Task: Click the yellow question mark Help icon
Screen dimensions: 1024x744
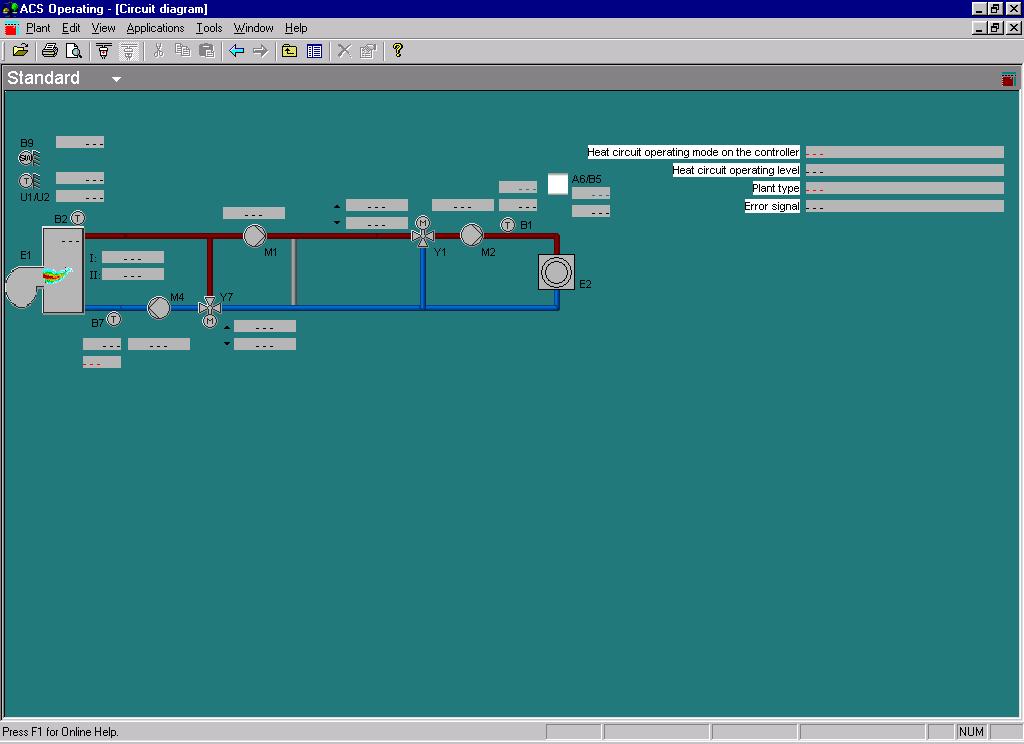Action: click(x=398, y=50)
